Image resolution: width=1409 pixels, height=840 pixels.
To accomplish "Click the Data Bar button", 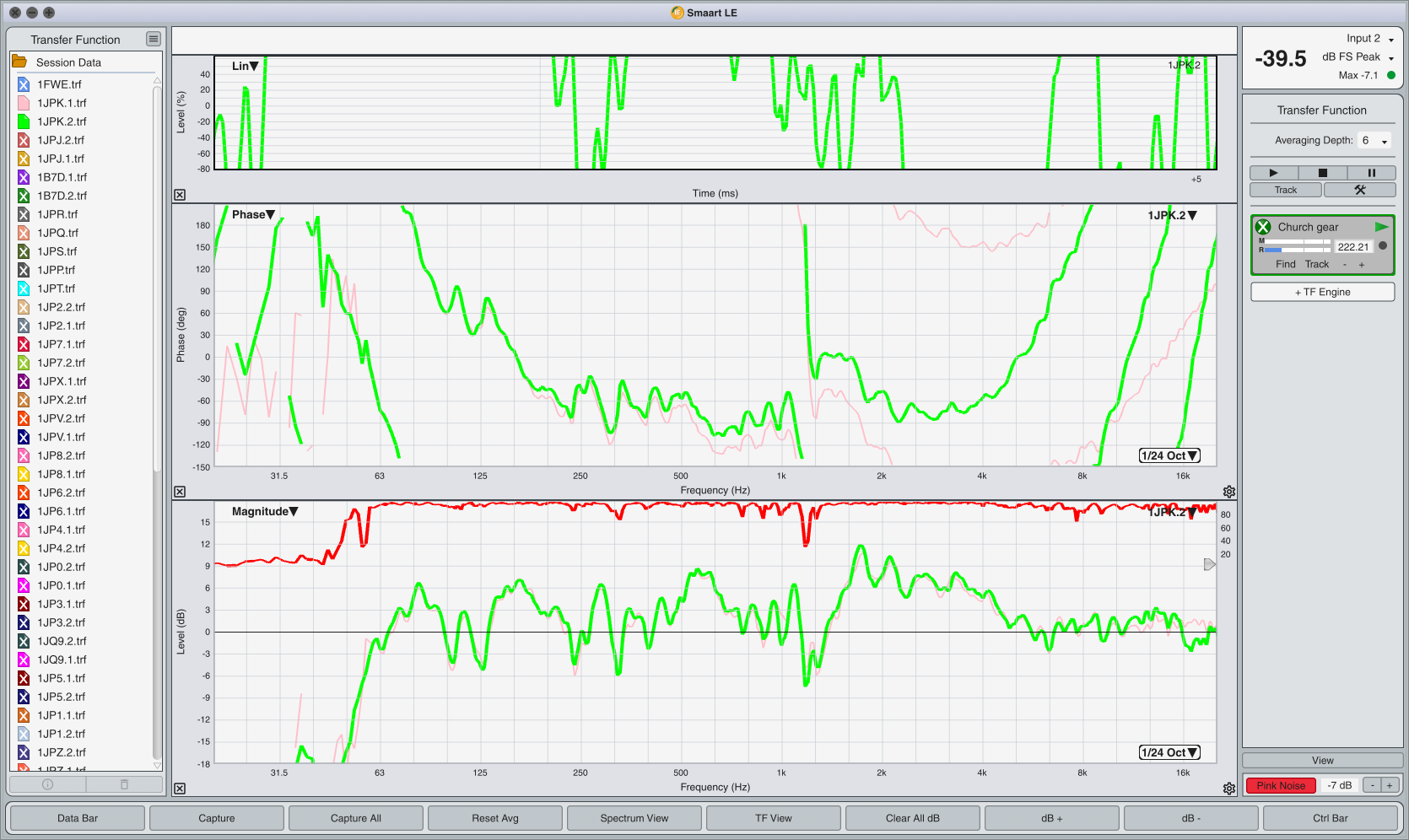I will 78,818.
